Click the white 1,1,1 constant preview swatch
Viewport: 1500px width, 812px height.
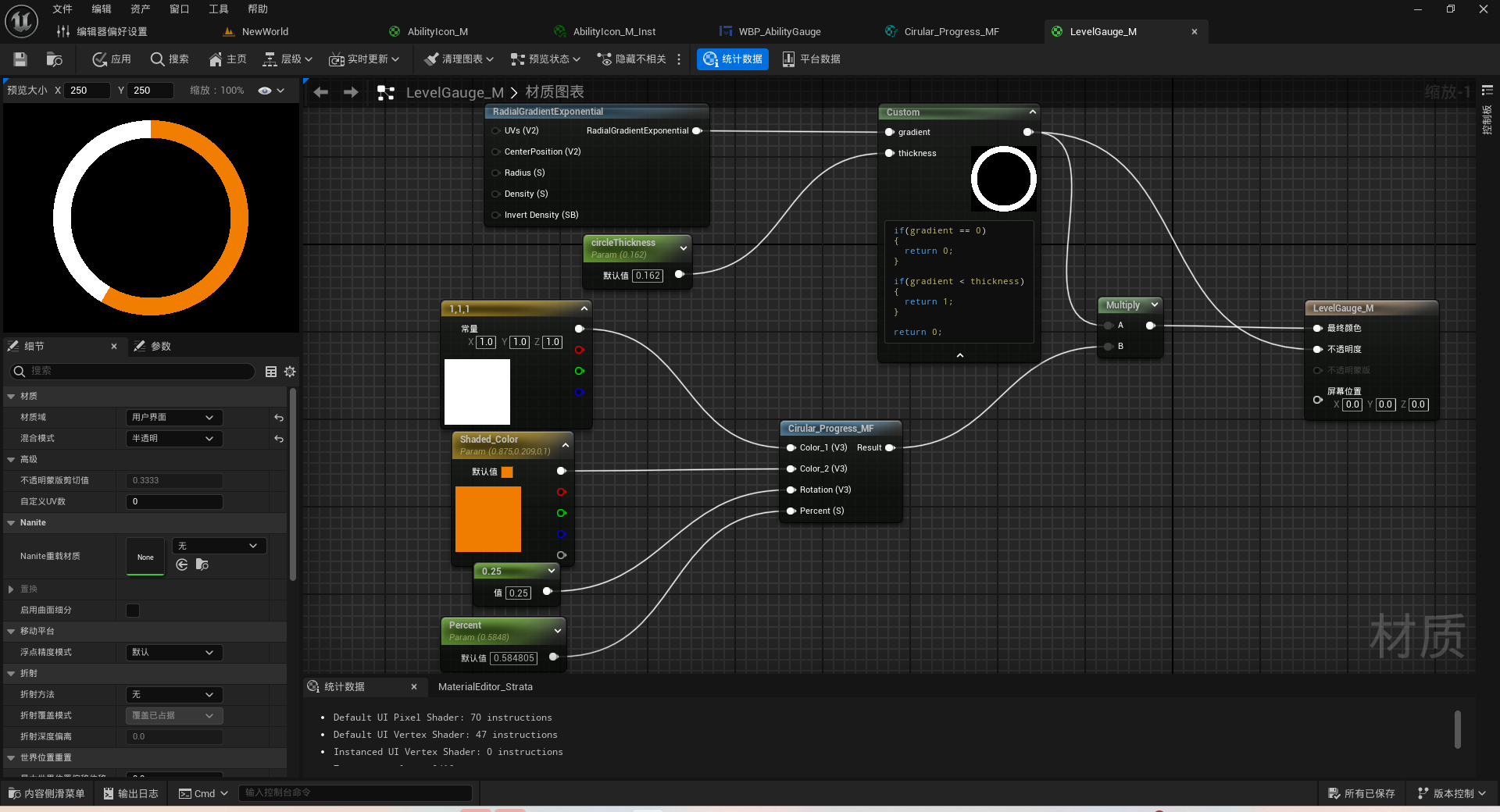[477, 391]
